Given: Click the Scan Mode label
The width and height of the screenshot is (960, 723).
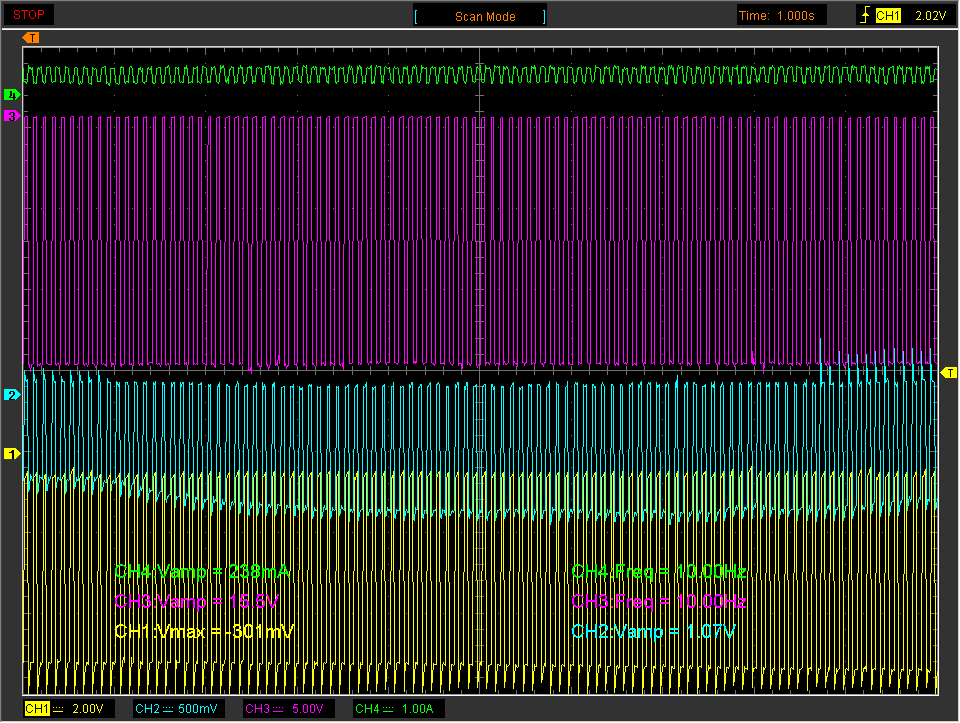Looking at the screenshot, I should pos(485,17).
